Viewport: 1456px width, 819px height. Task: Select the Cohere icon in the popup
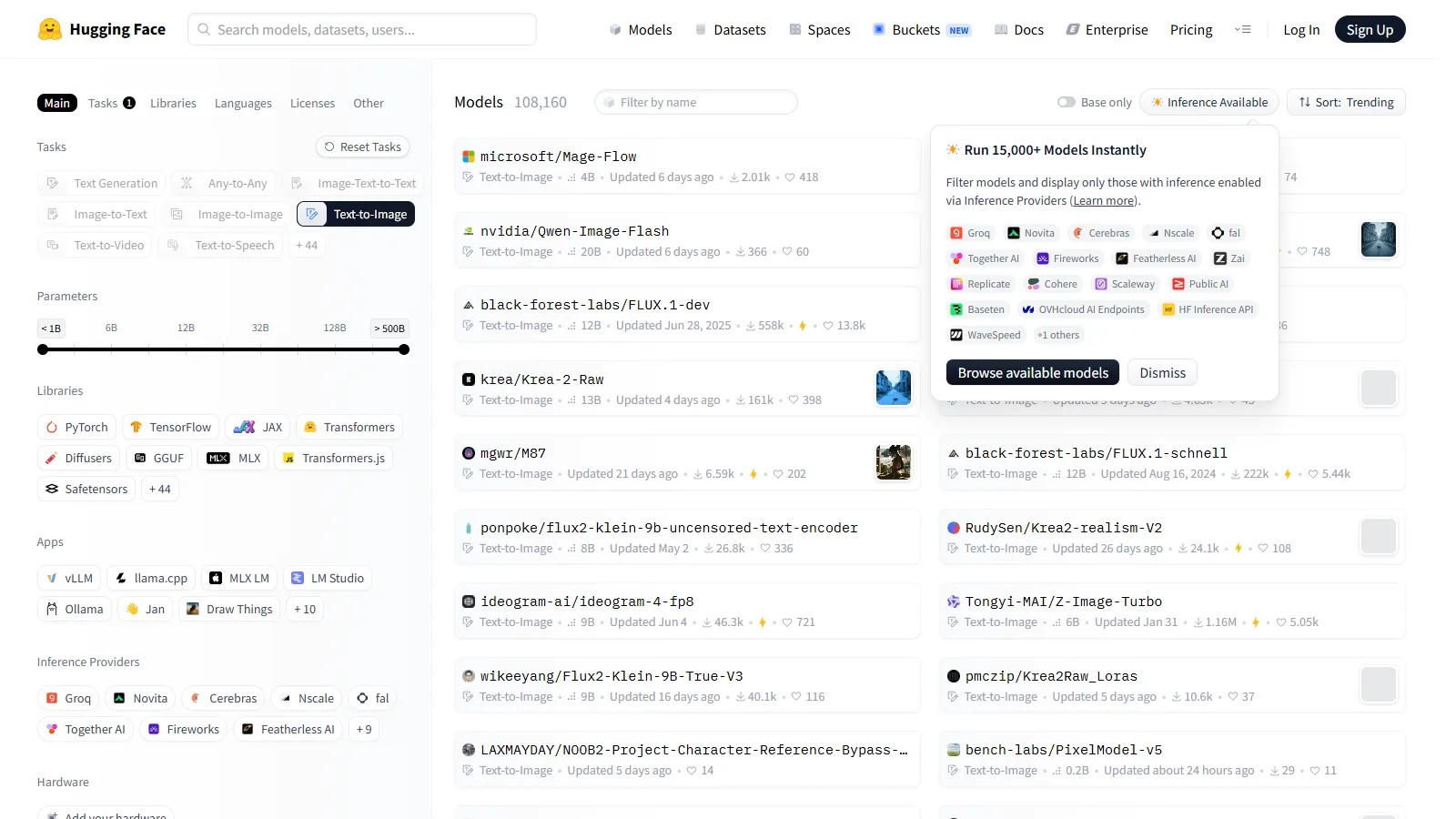1033,284
